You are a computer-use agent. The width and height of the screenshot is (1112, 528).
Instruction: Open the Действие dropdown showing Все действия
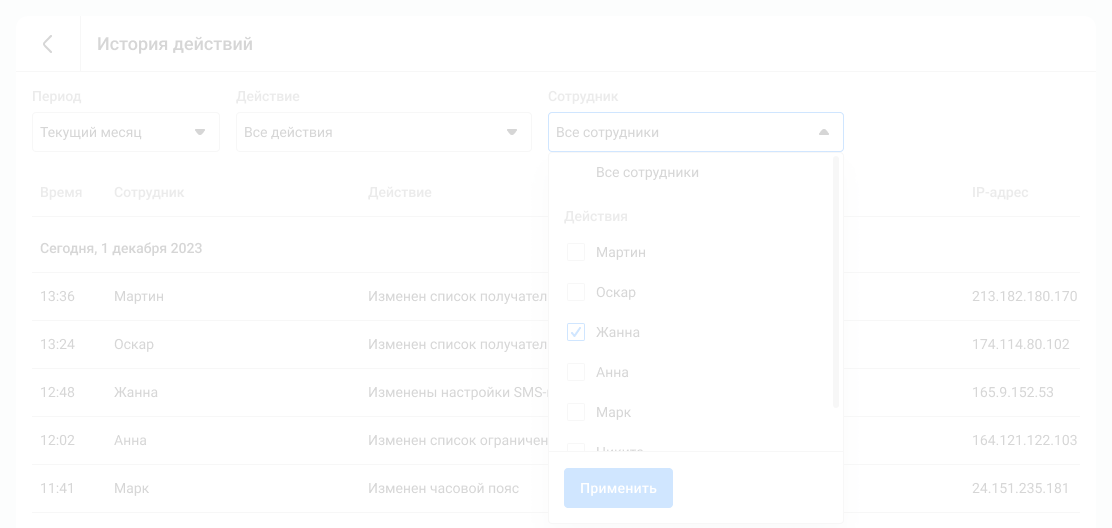(384, 132)
